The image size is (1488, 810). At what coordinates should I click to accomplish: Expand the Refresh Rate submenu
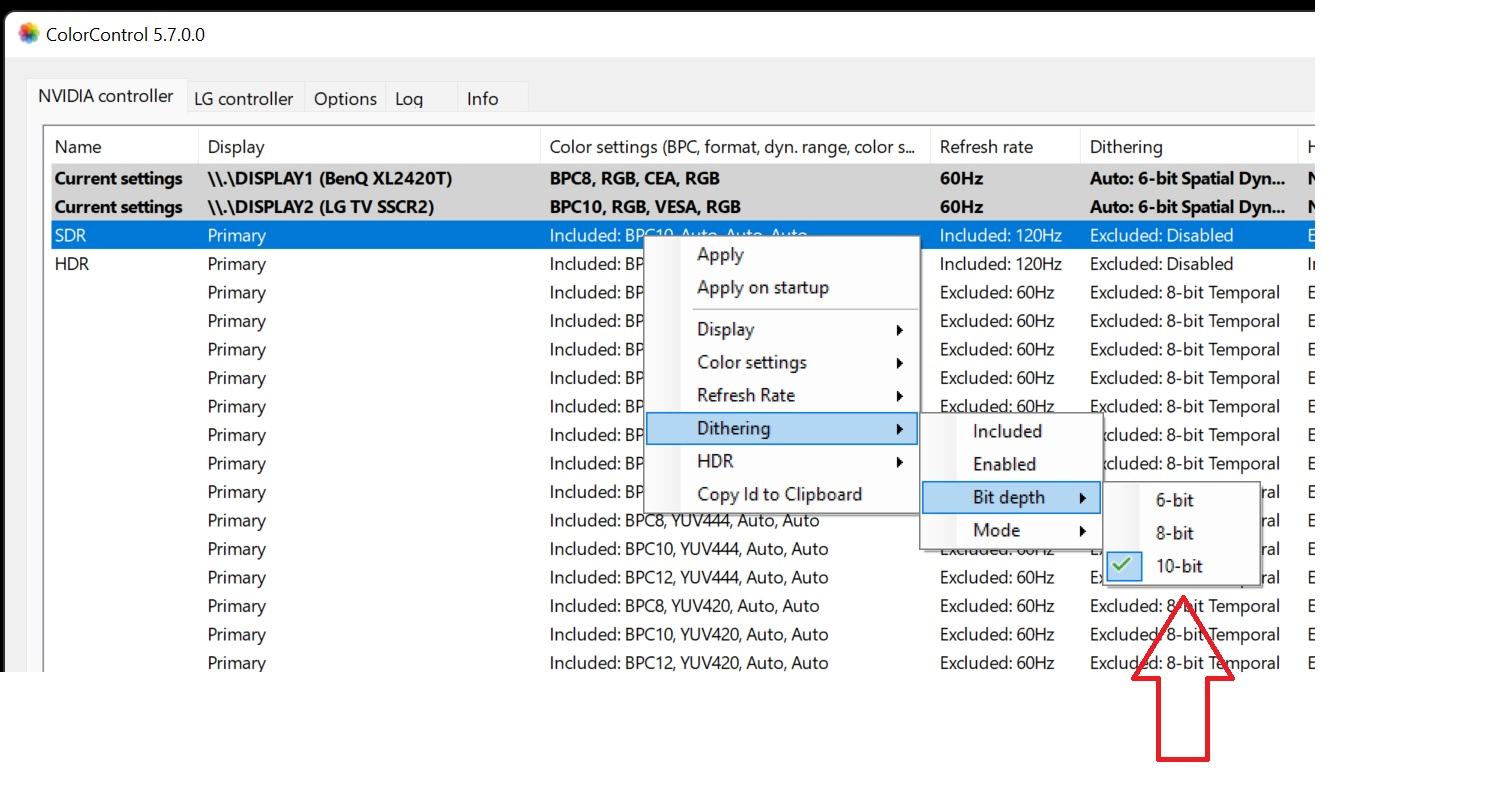781,395
